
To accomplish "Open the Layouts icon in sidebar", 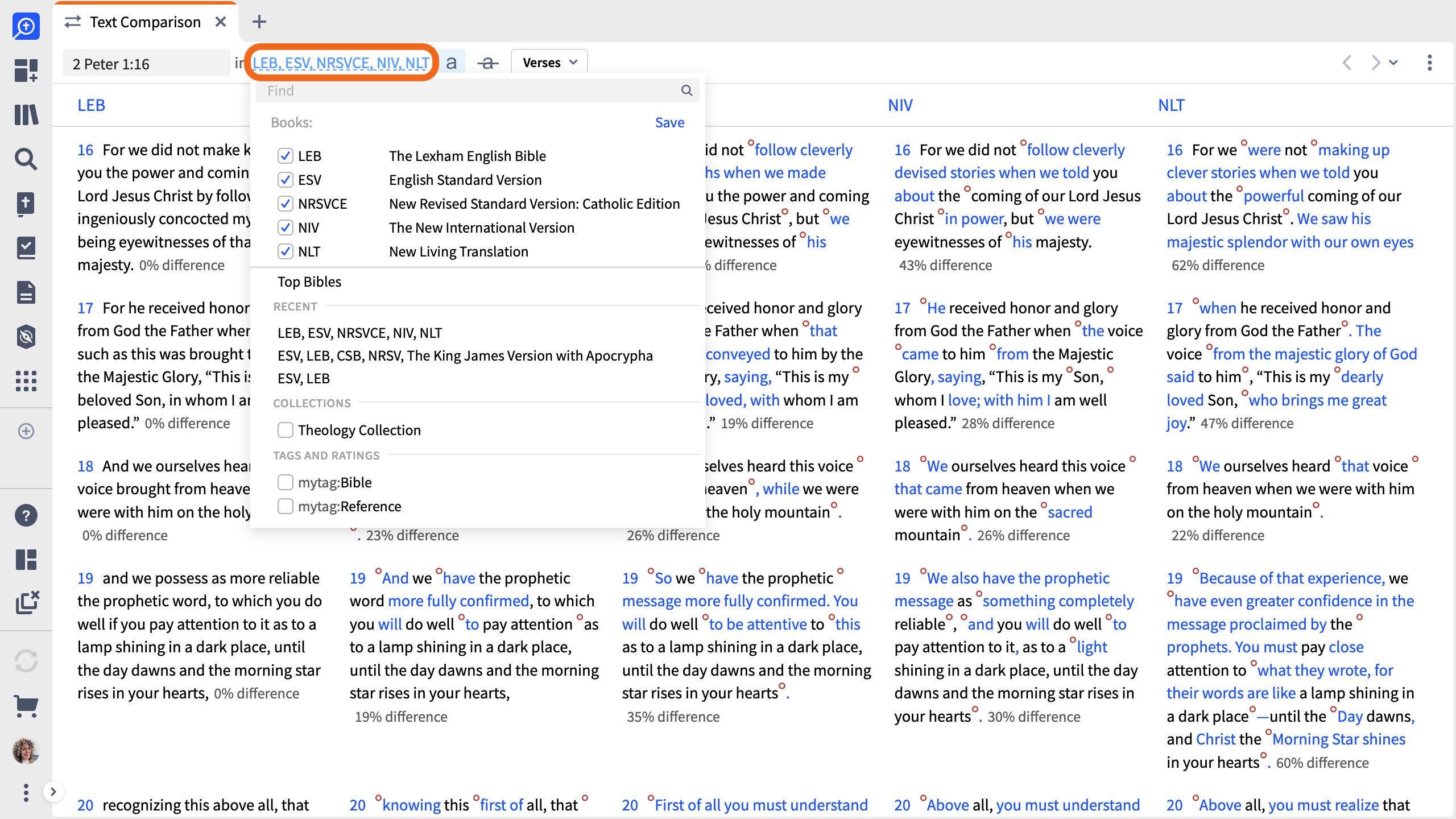I will click(26, 560).
